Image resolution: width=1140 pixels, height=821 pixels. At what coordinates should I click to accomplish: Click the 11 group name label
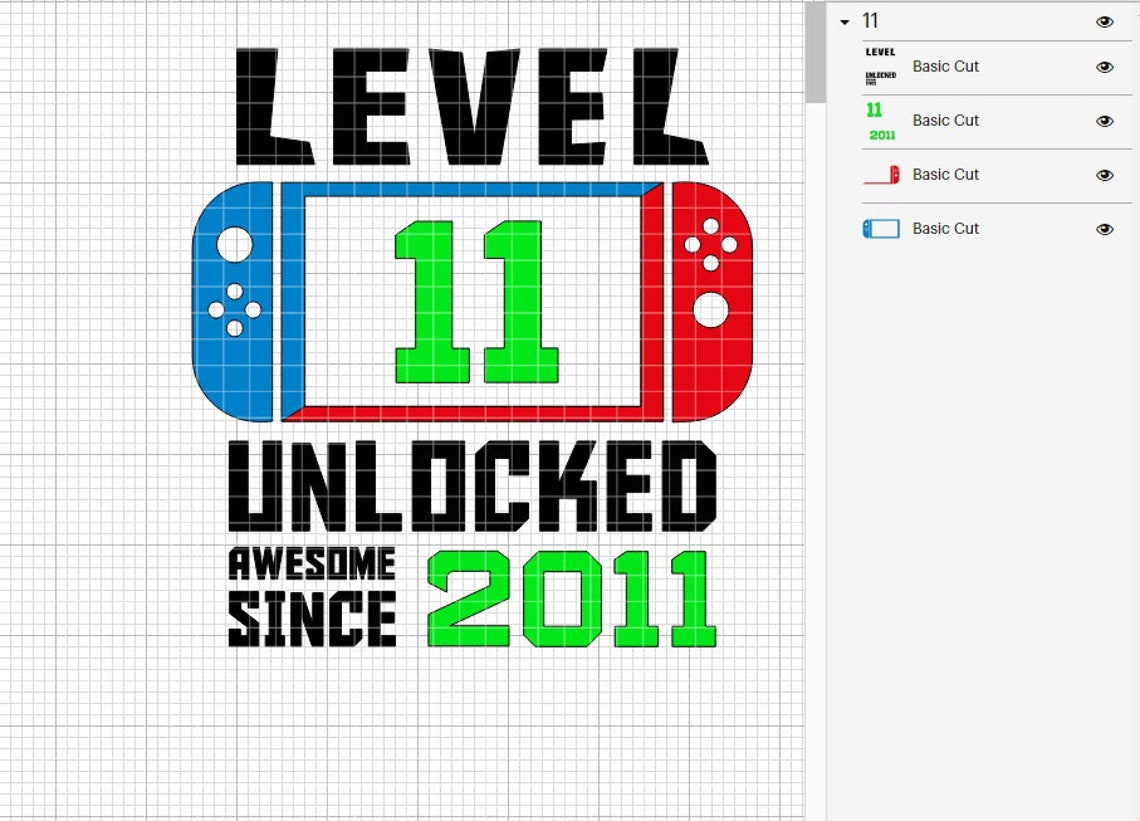(870, 20)
